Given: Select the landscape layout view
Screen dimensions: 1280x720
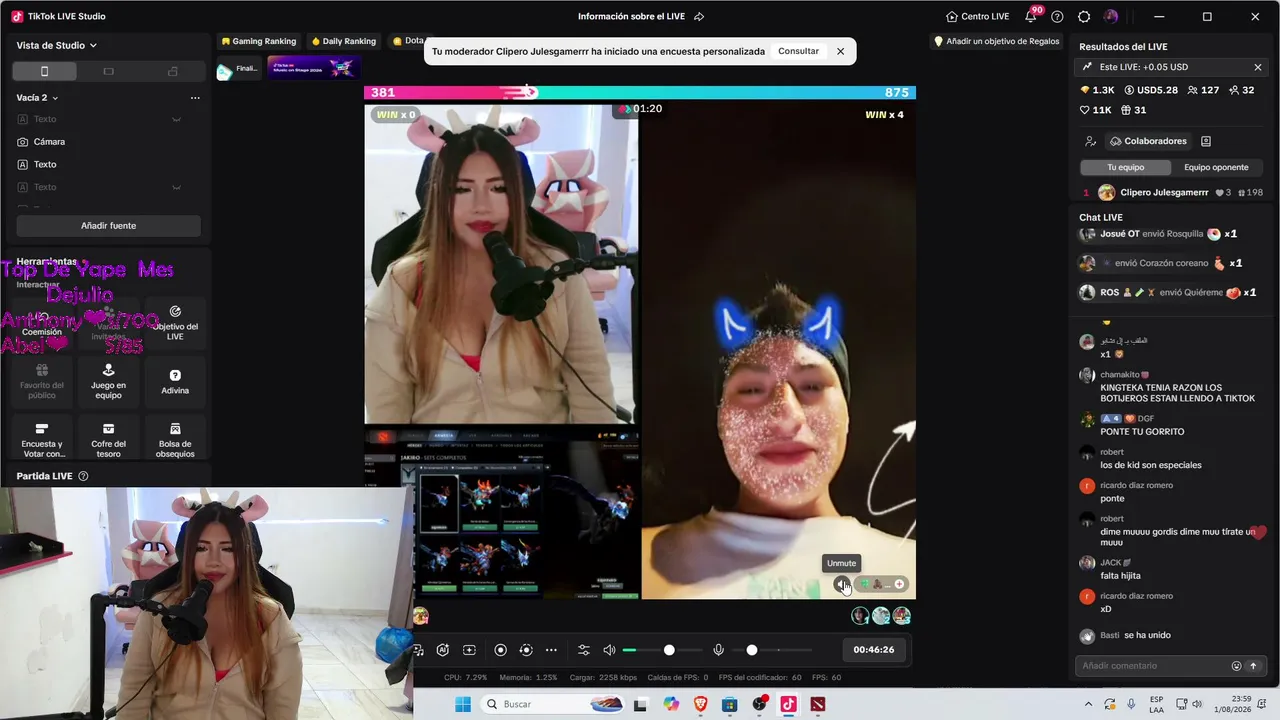Looking at the screenshot, I should 108,71.
